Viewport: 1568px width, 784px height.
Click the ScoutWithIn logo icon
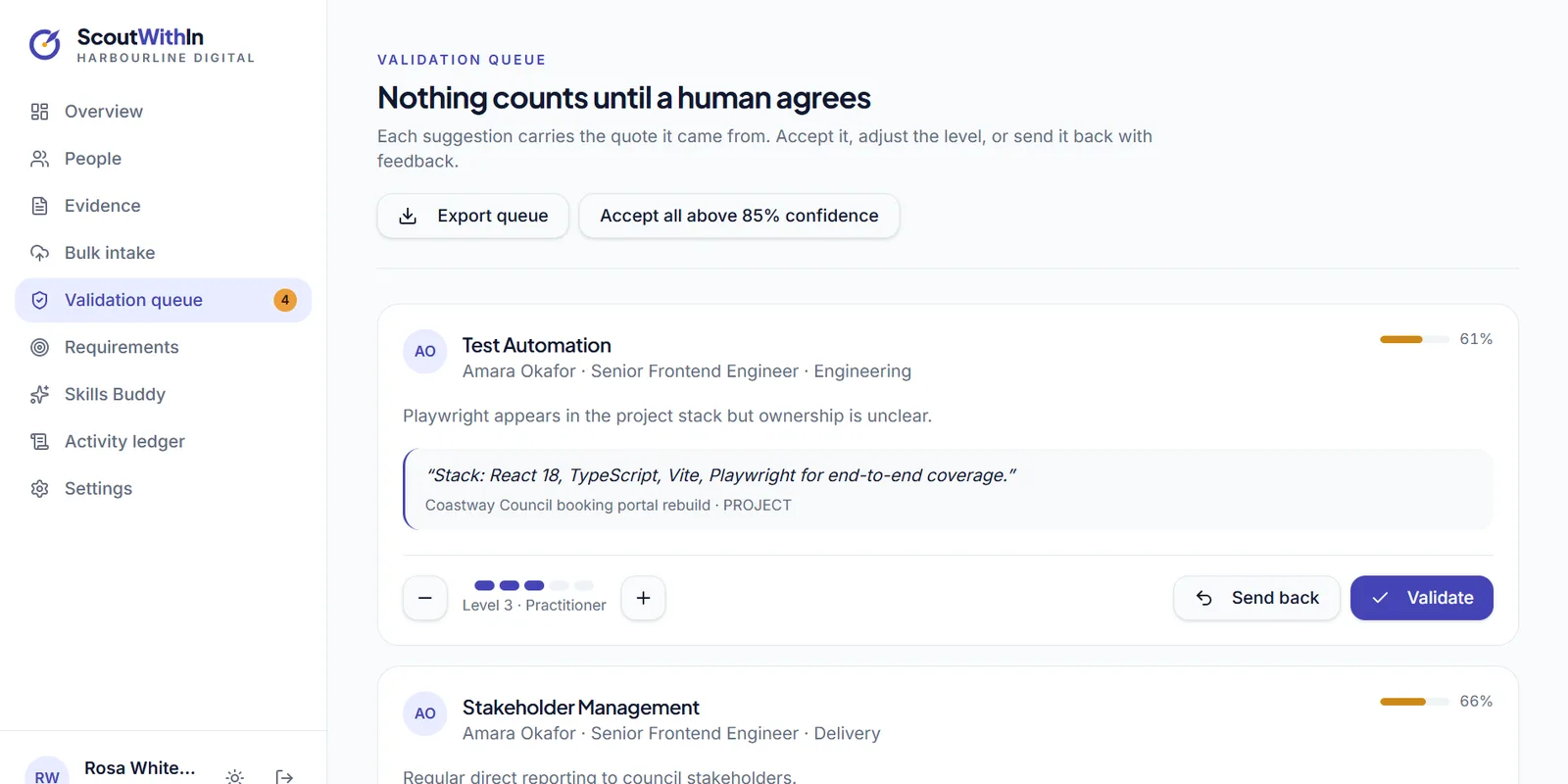pyautogui.click(x=45, y=44)
